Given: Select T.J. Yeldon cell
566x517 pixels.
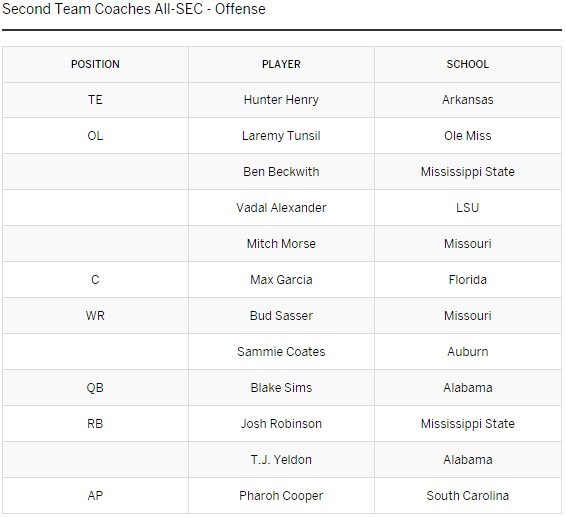Looking at the screenshot, I should click(281, 460).
